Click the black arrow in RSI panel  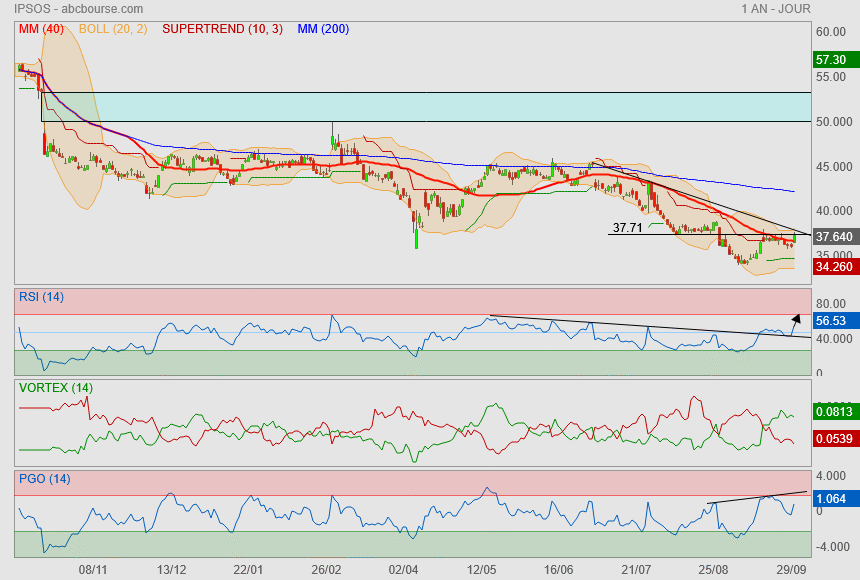coord(795,321)
